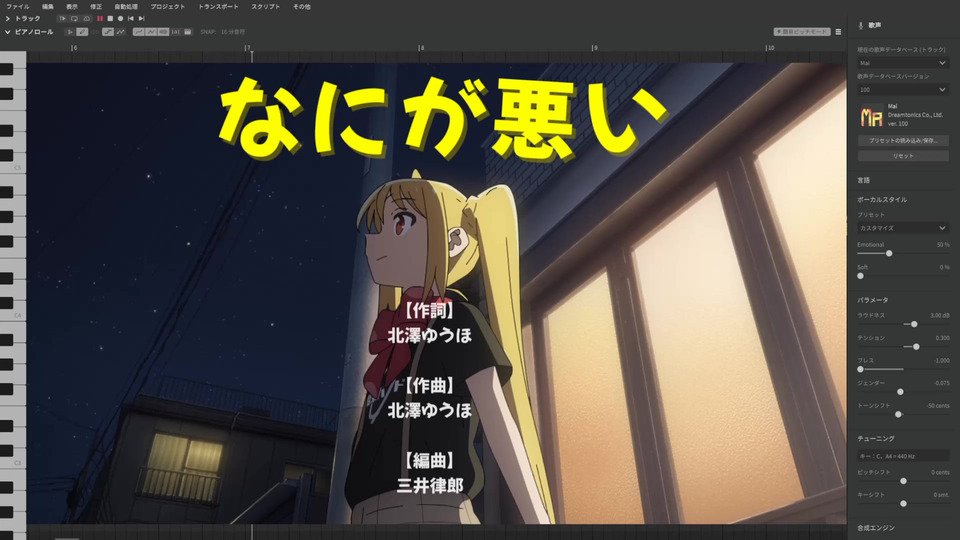This screenshot has height=540, width=960.
Task: Adjust the テンション slider
Action: point(916,347)
